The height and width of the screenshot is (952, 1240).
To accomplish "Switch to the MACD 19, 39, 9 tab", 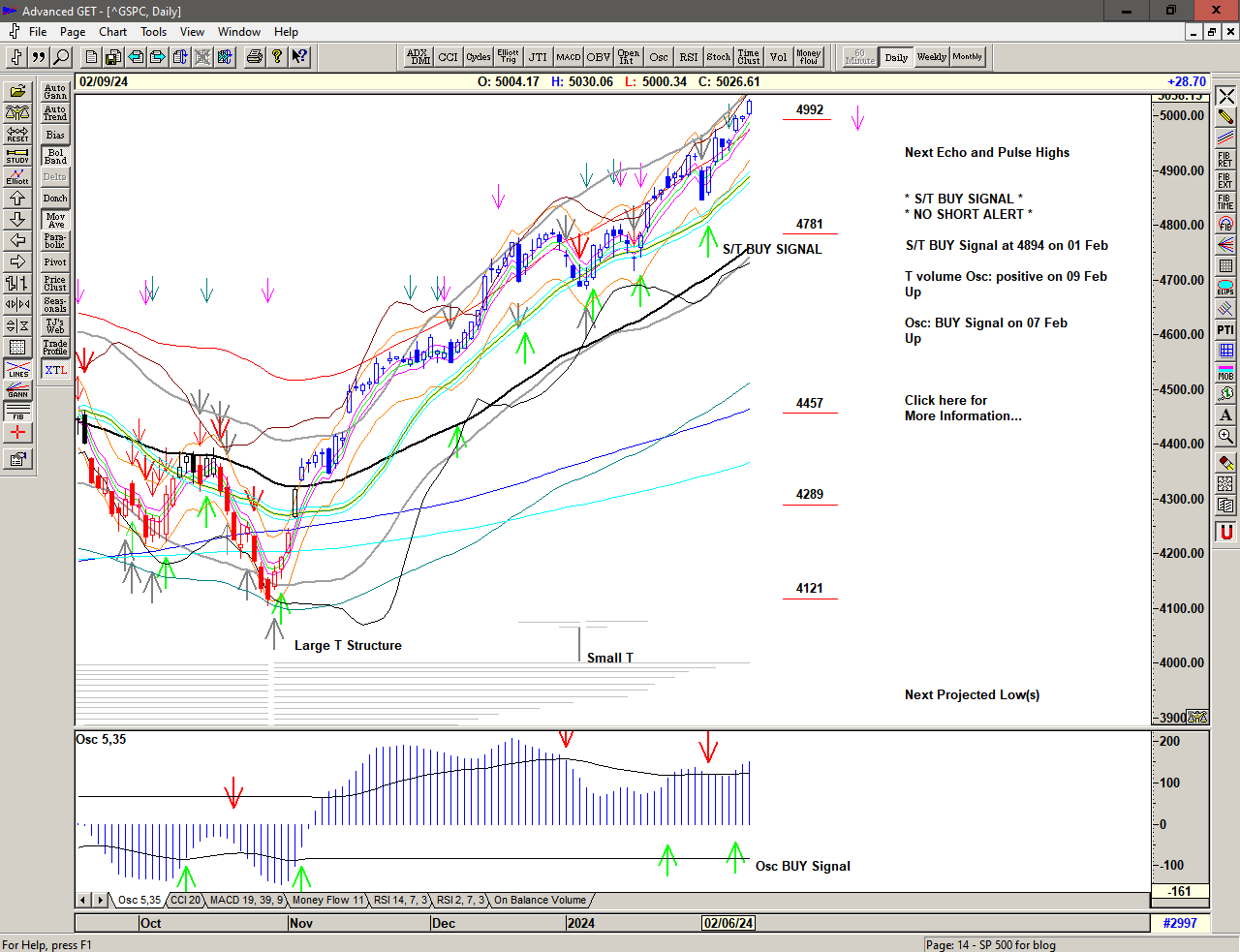I will pyautogui.click(x=246, y=900).
